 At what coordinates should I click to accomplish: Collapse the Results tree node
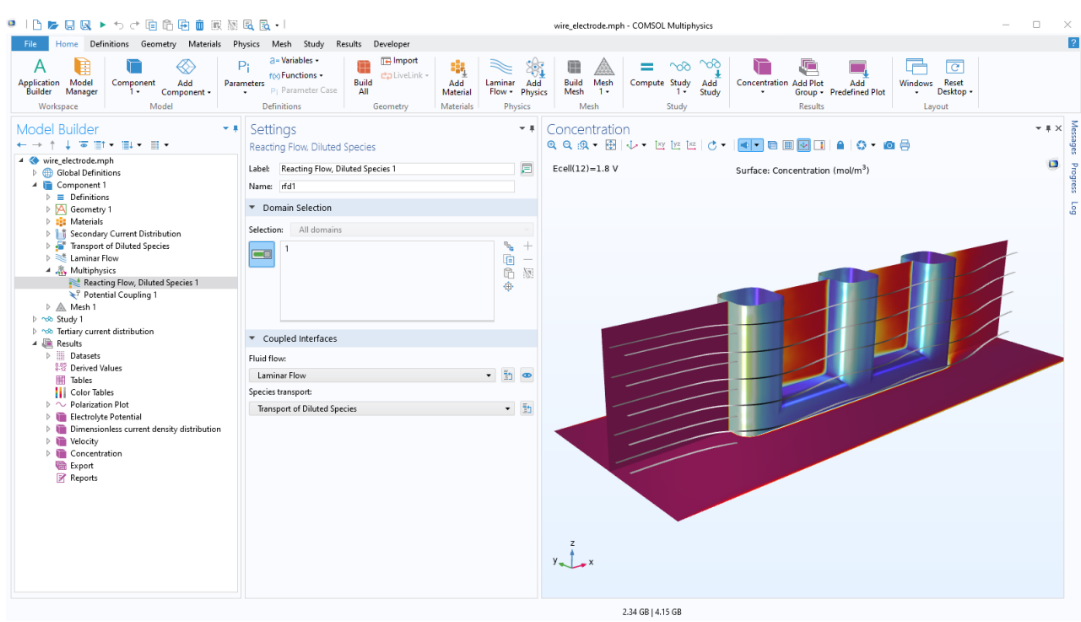point(34,343)
